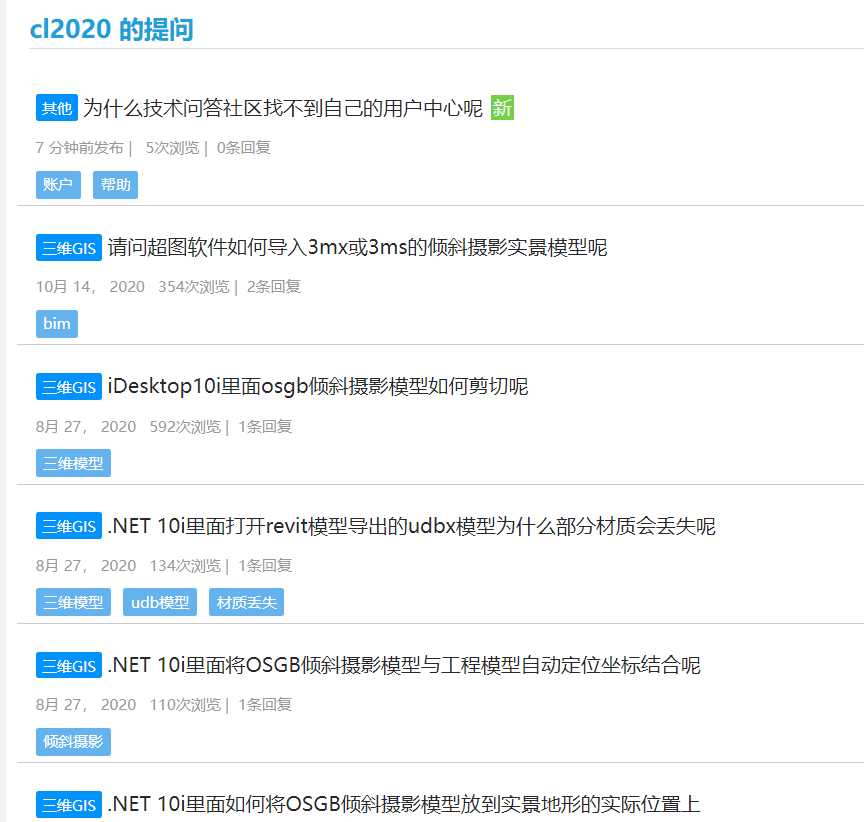Image resolution: width=864 pixels, height=822 pixels.
Task: Click 三维GIS badge beside 实景地形 question
Action: click(69, 804)
